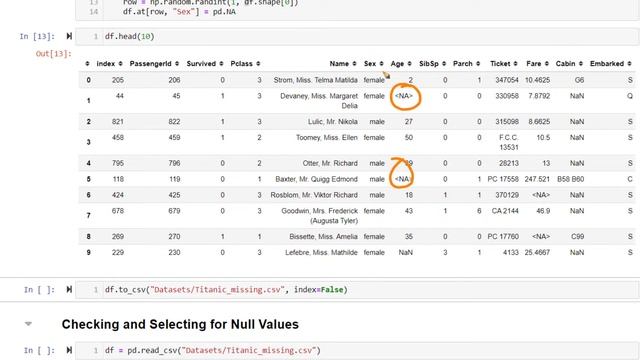
Task: Click ticket value 'CA 2144'
Action: pyautogui.click(x=505, y=211)
